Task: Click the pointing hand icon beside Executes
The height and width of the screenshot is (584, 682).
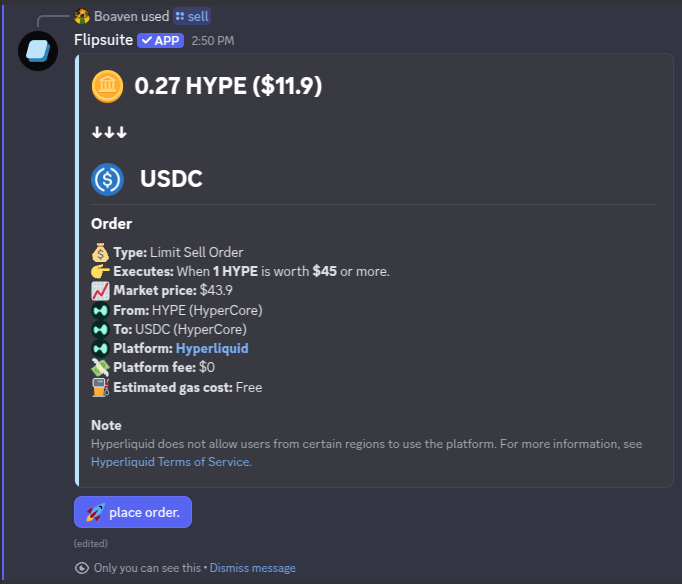Action: (100, 271)
